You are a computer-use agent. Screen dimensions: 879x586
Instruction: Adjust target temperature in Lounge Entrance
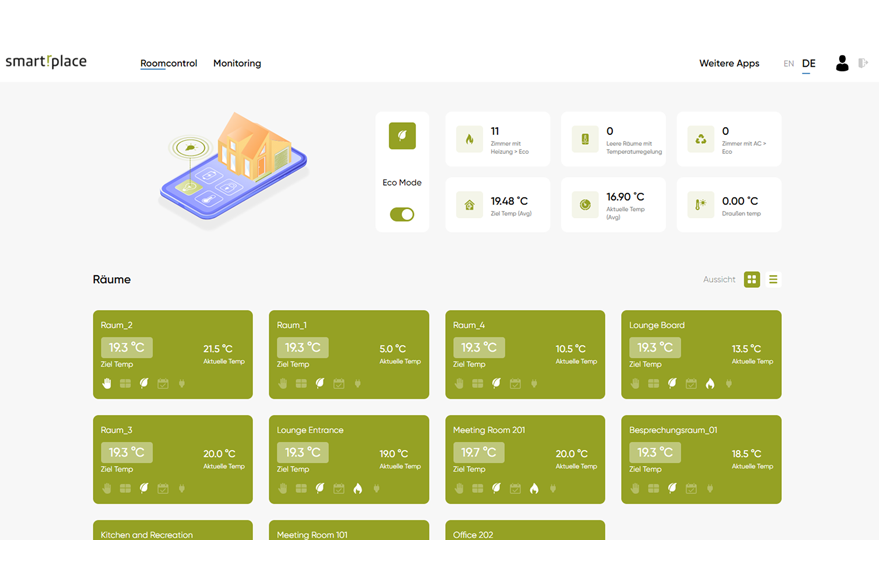click(303, 453)
